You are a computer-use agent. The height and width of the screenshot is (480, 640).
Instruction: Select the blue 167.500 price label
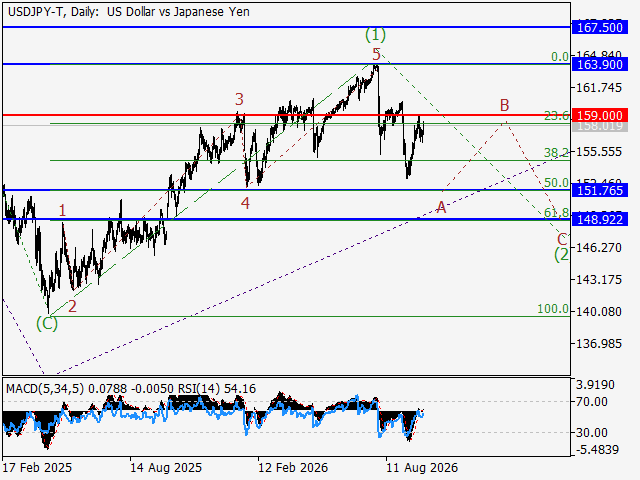click(600, 28)
